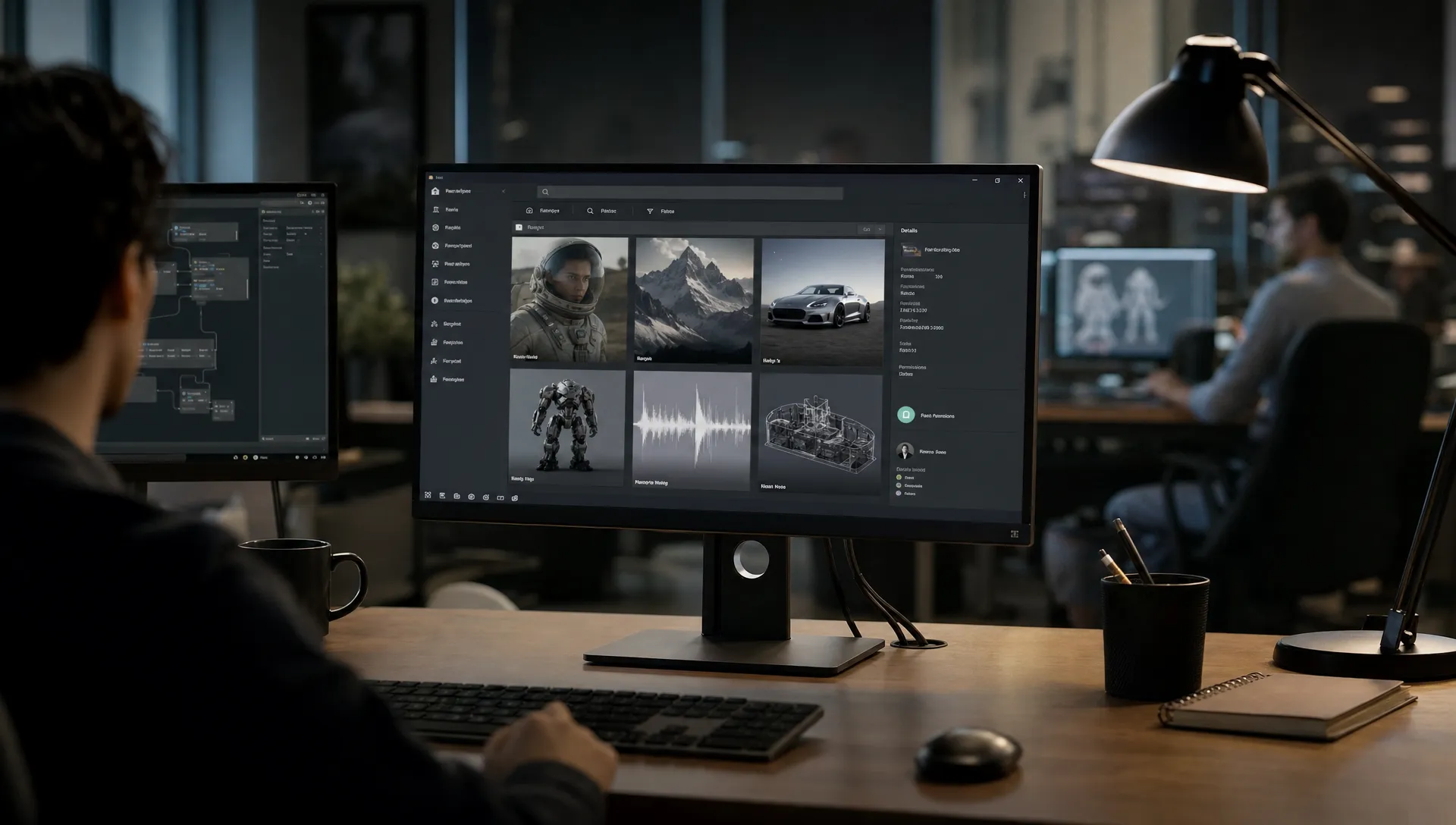1456x825 pixels.
Task: Close the asset browser window
Action: coord(1020,180)
